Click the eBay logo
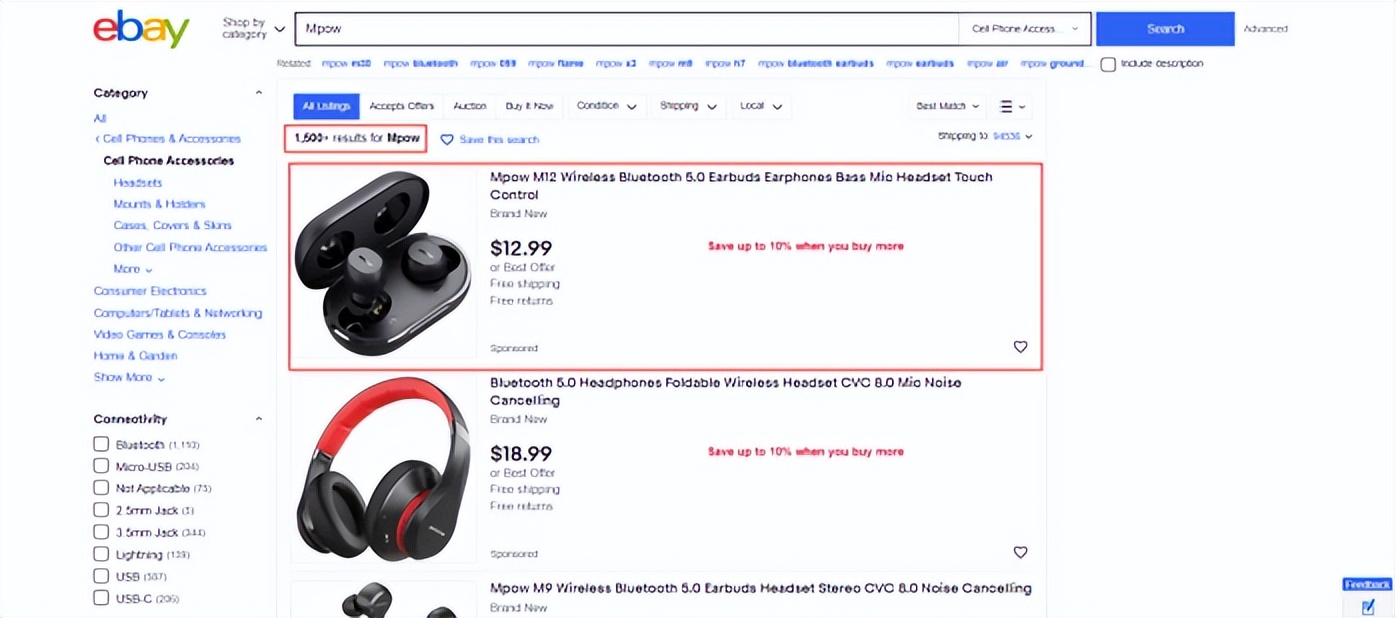1396x618 pixels. (141, 30)
